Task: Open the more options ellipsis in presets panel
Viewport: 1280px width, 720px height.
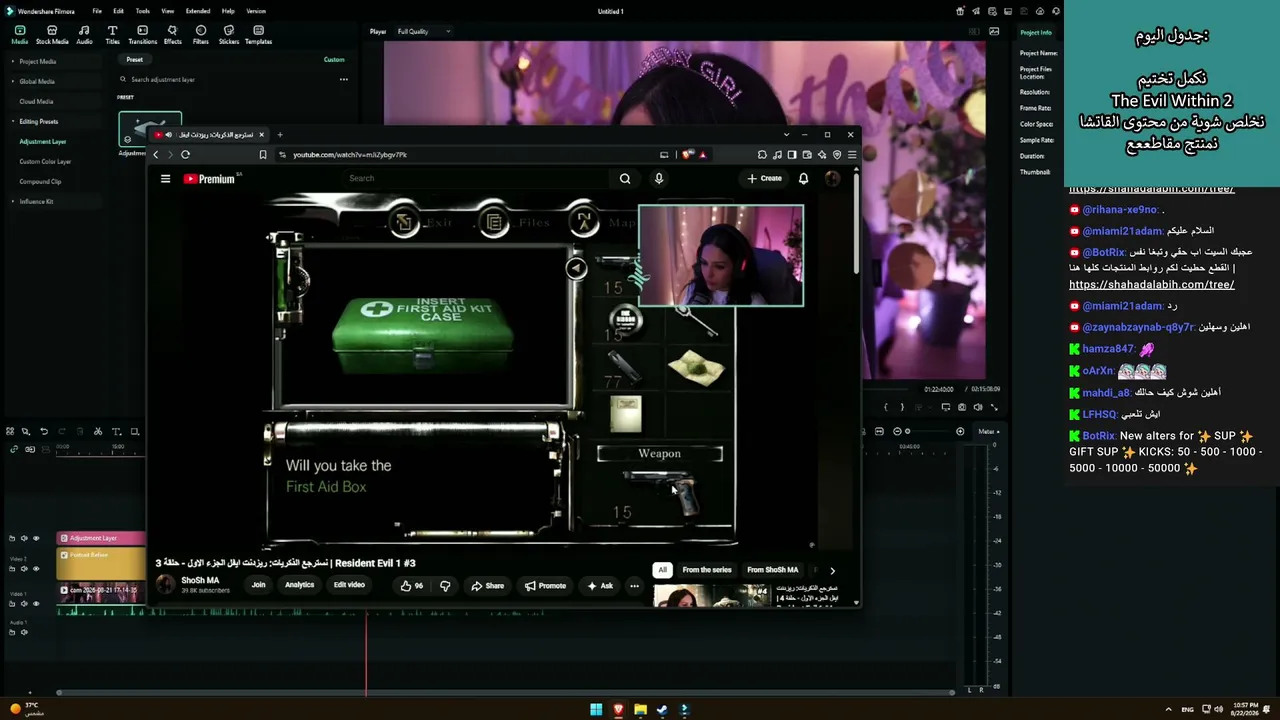Action: click(343, 79)
